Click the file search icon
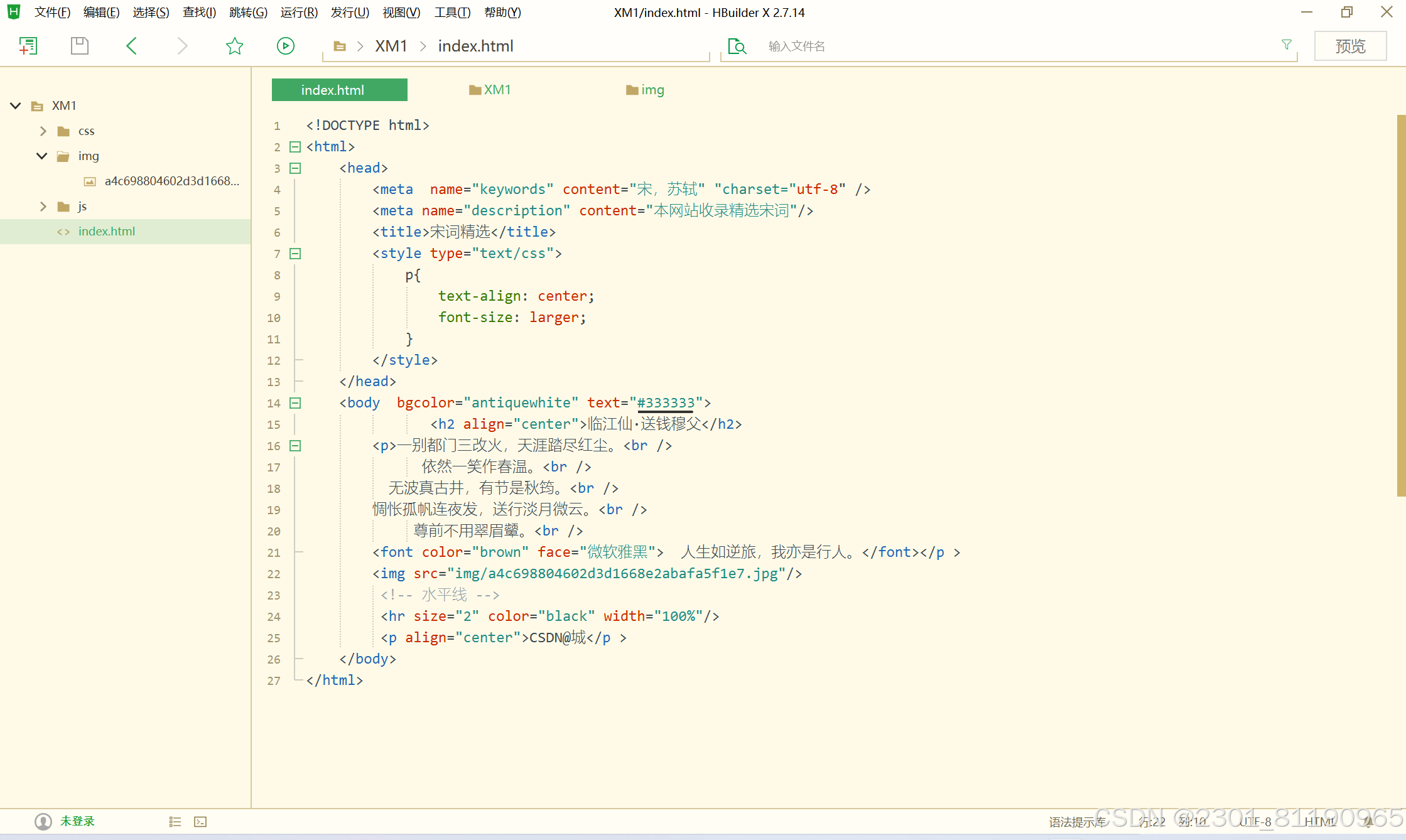The height and width of the screenshot is (840, 1406). pyautogui.click(x=737, y=46)
